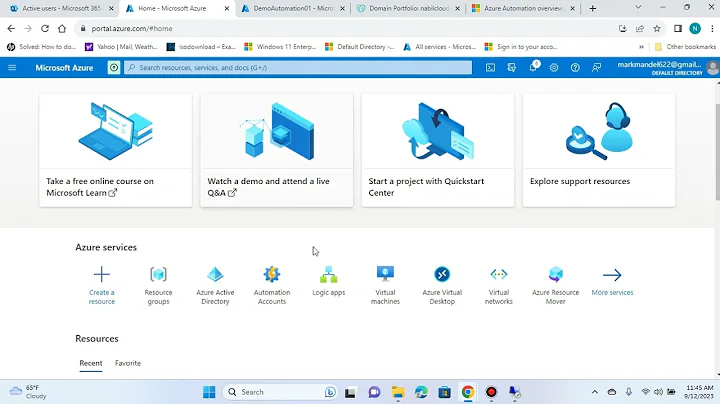Image resolution: width=720 pixels, height=404 pixels.
Task: Click the page vertical scrollbar
Action: point(717,153)
